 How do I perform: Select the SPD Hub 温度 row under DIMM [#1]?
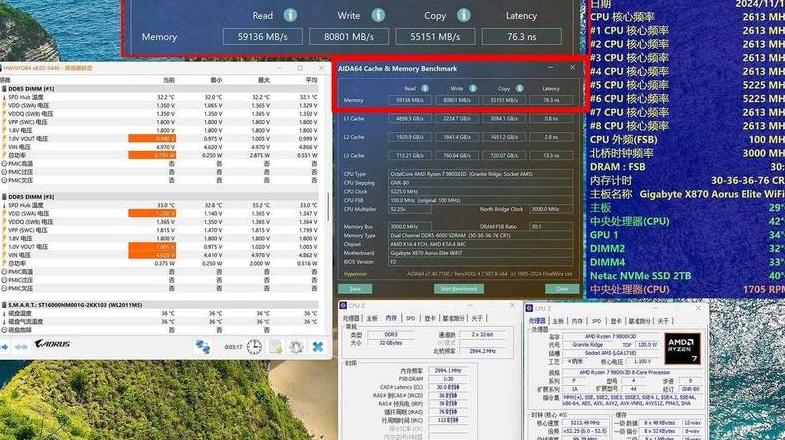coord(160,97)
